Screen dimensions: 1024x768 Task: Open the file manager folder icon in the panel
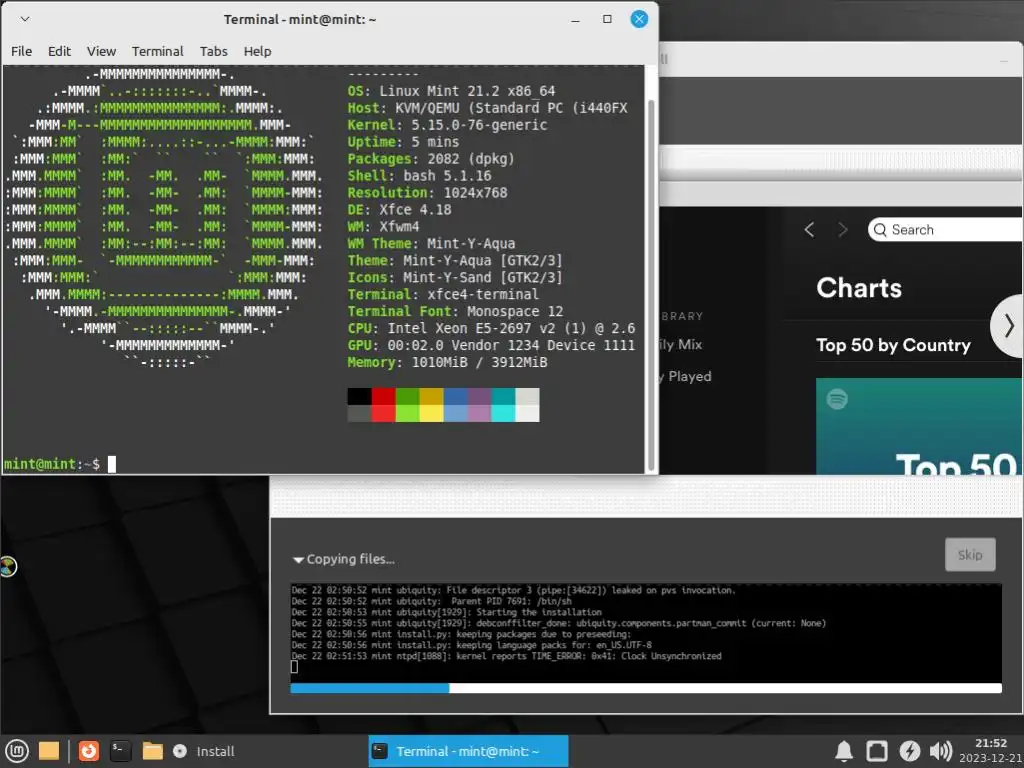(x=152, y=751)
